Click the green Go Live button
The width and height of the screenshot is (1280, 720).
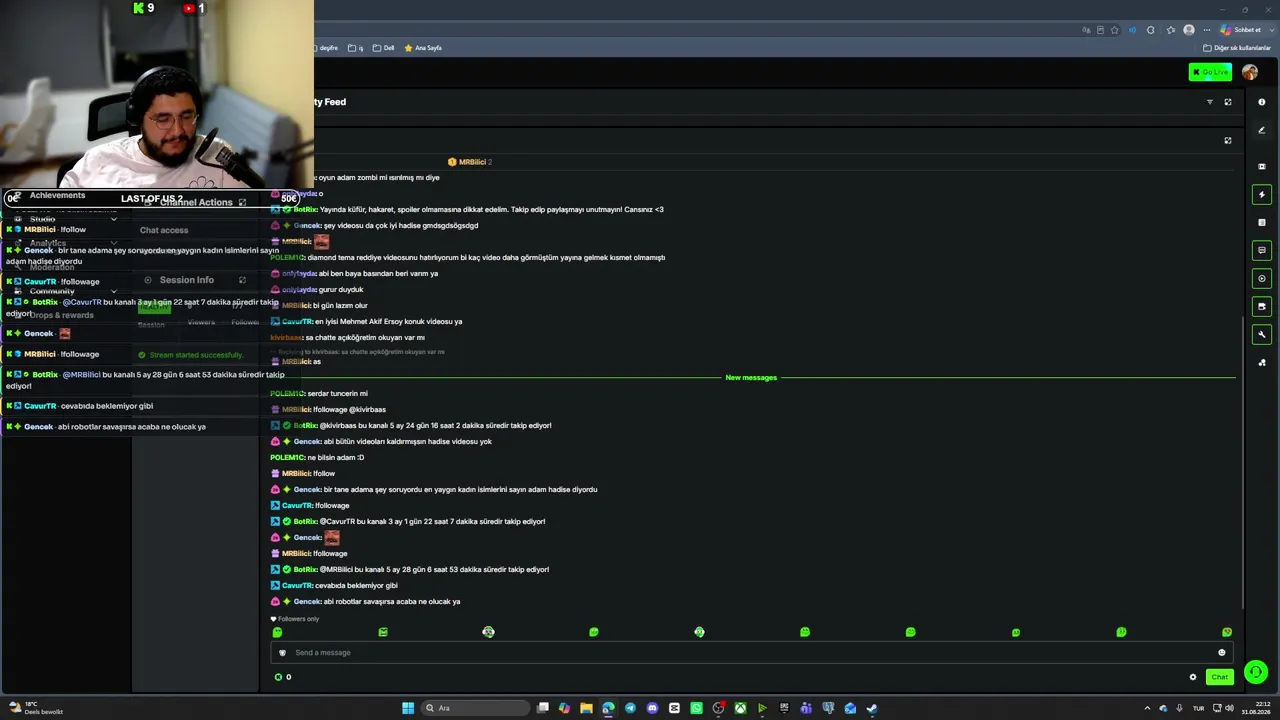coord(1210,72)
